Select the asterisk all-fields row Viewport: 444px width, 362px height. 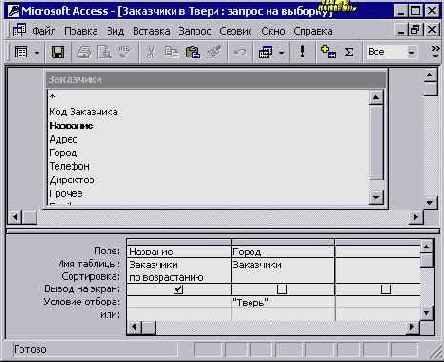[x=208, y=97]
